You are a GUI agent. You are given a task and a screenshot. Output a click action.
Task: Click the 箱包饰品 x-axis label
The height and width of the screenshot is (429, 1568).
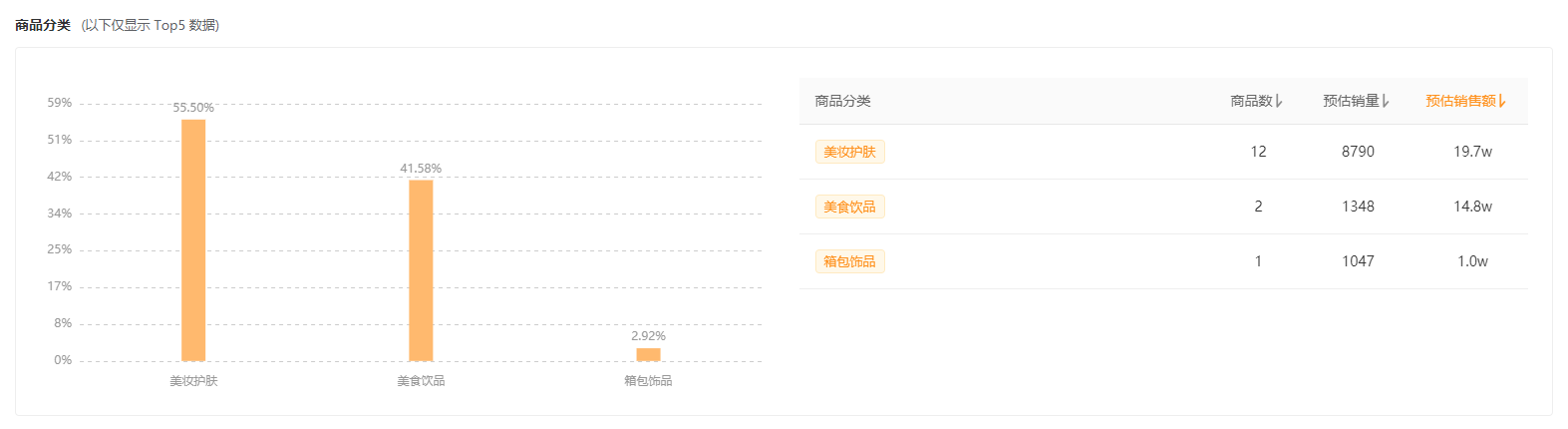[648, 381]
